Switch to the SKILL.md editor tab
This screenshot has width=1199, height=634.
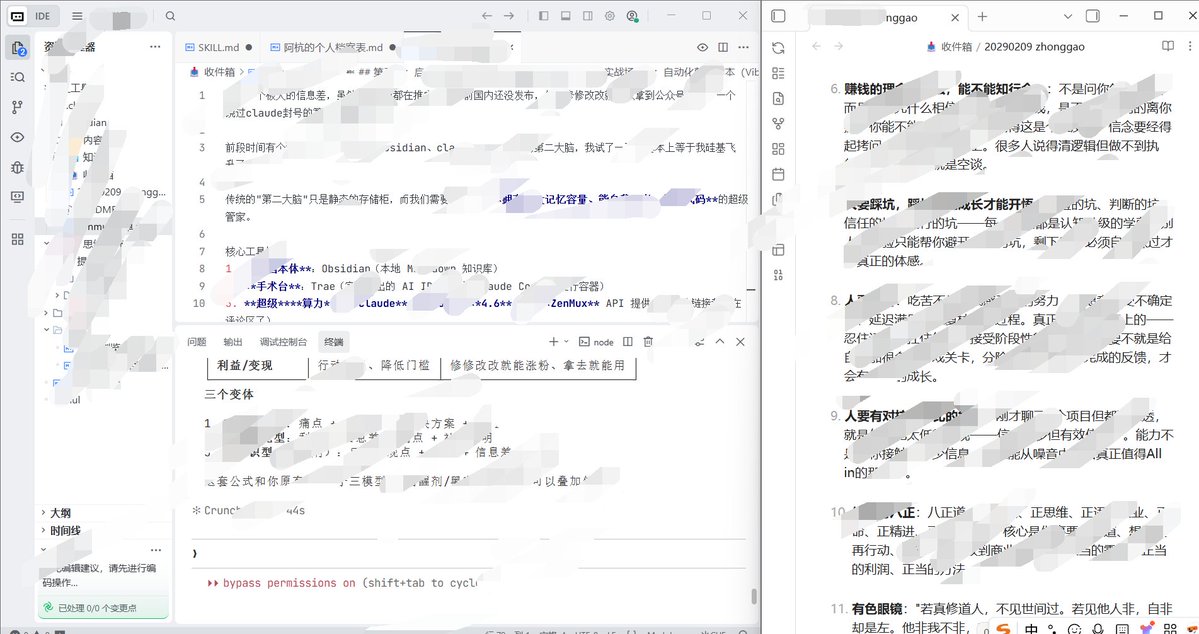pyautogui.click(x=219, y=47)
